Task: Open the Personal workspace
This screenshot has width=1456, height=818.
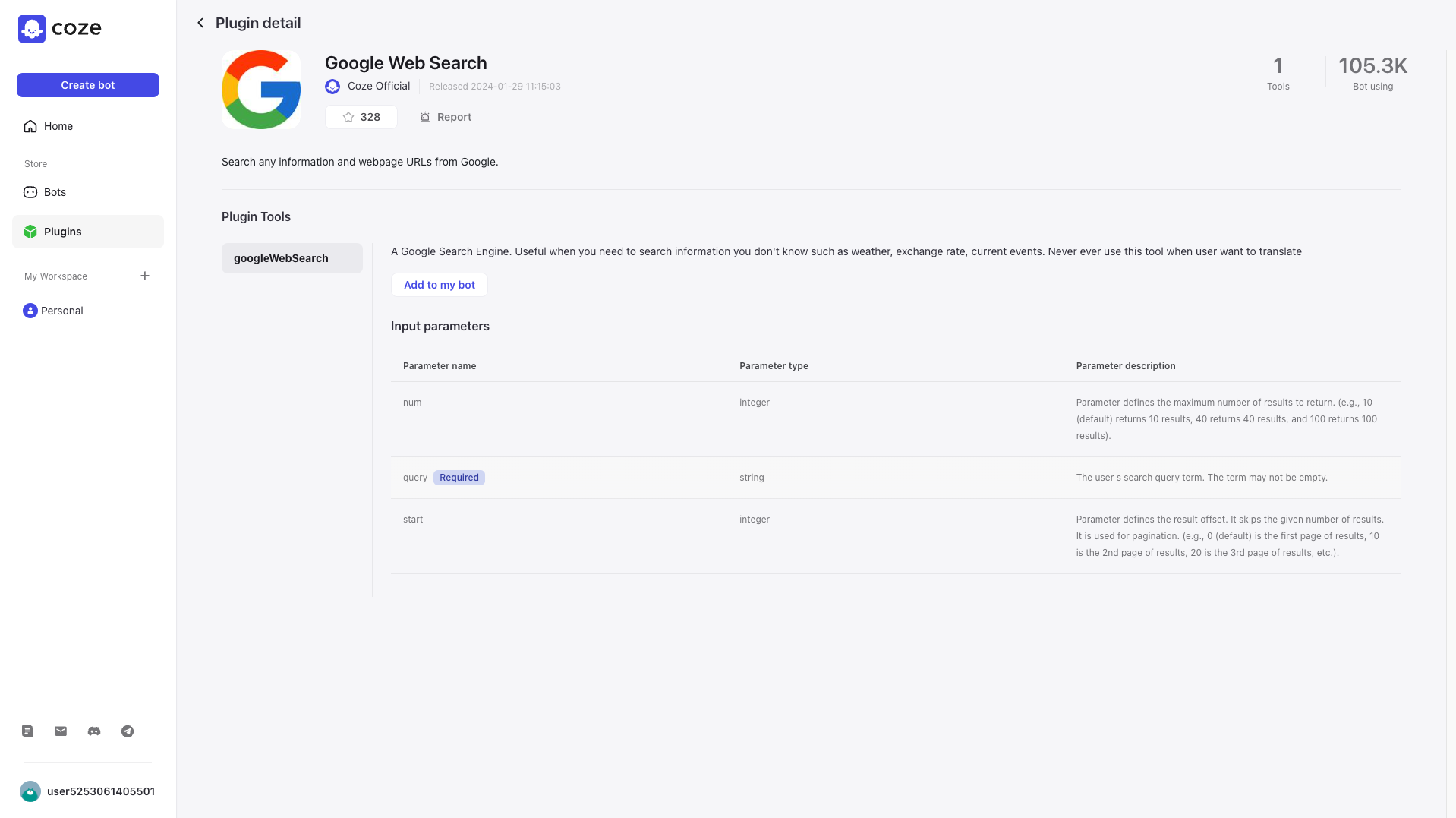Action: [61, 311]
